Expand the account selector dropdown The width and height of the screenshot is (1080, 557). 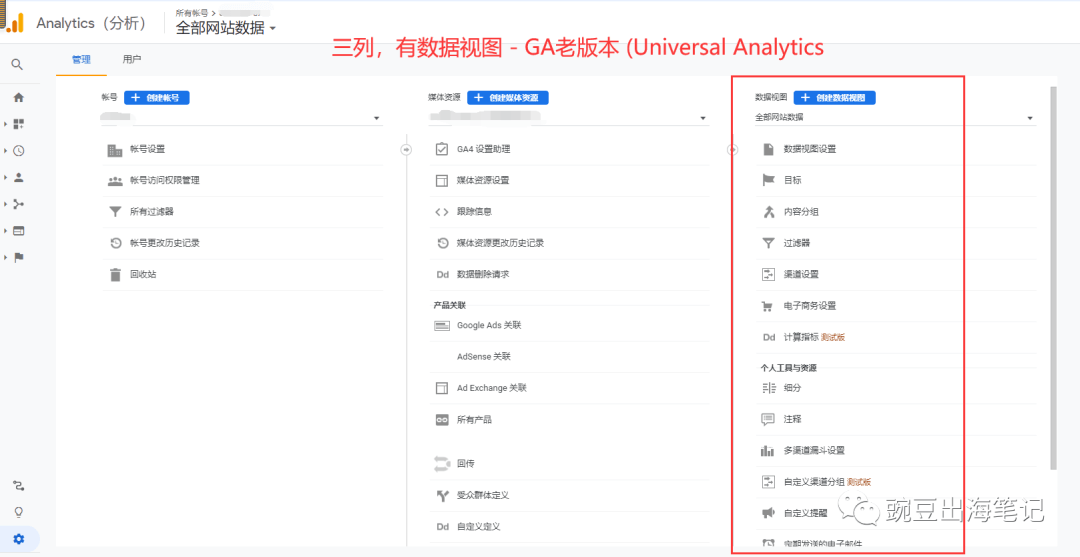(x=377, y=118)
